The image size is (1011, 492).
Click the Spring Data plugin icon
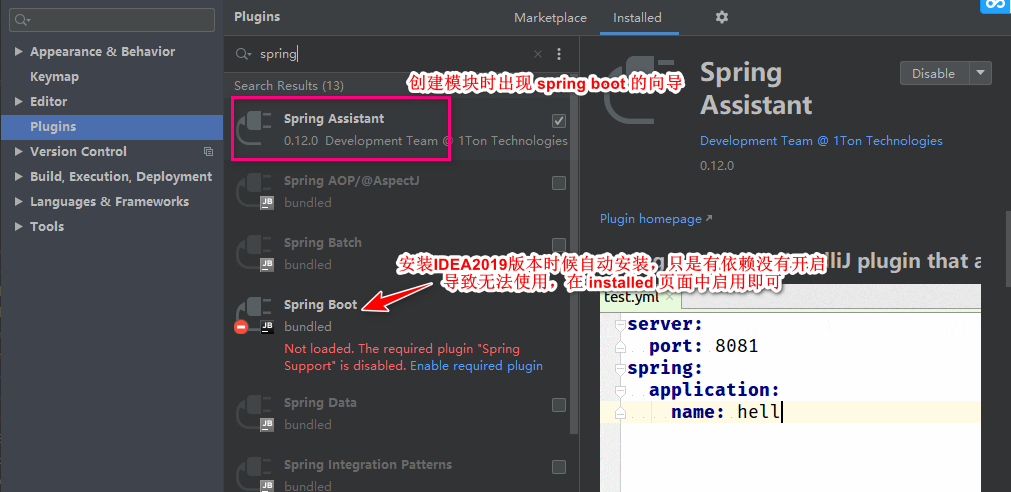[x=255, y=413]
